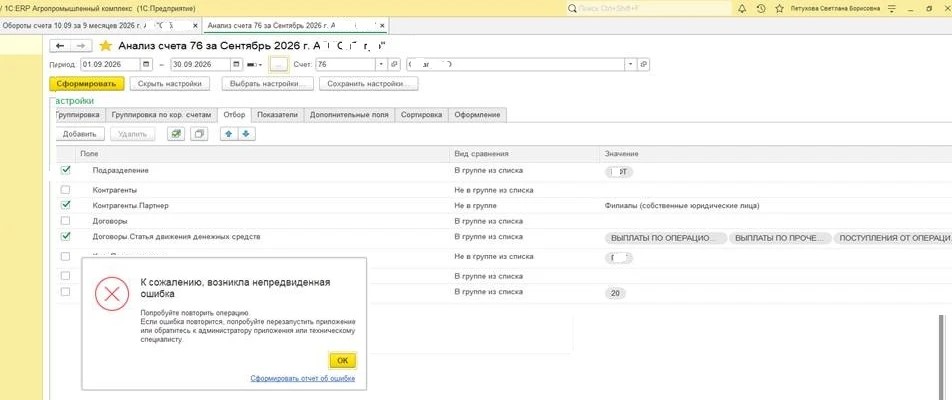The image size is (952, 400).
Task: Click Сохранить настройки button
Action: 369,84
